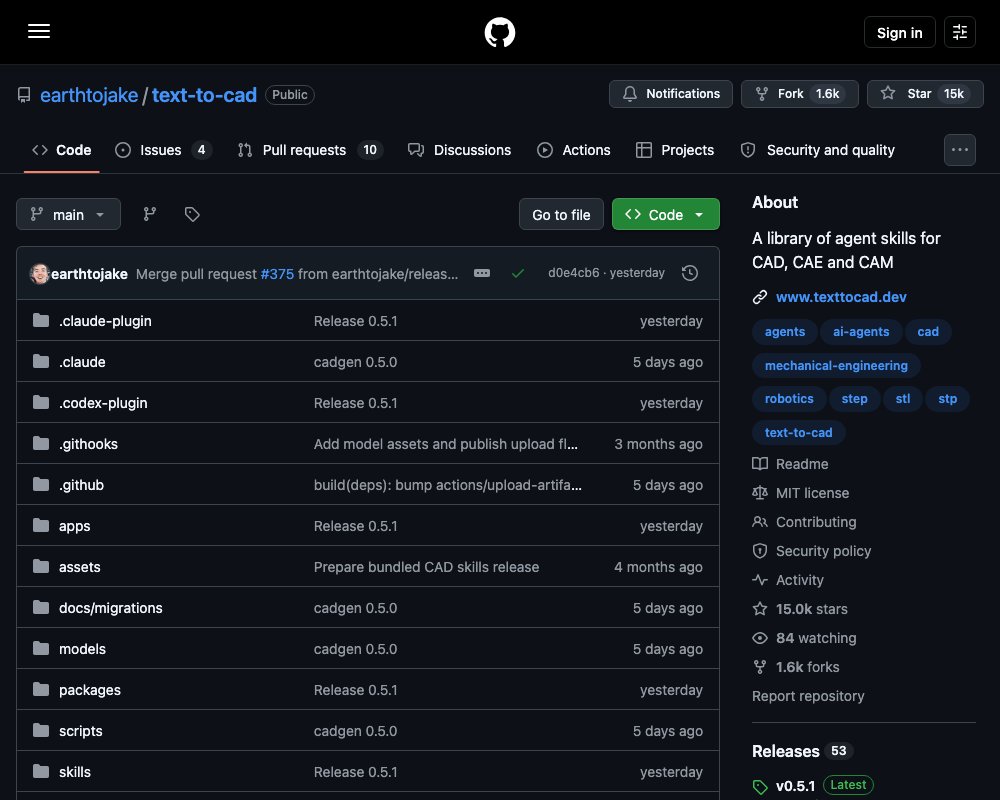Open the .codex-plugin folder name
This screenshot has height=800, width=1000.
coord(103,403)
